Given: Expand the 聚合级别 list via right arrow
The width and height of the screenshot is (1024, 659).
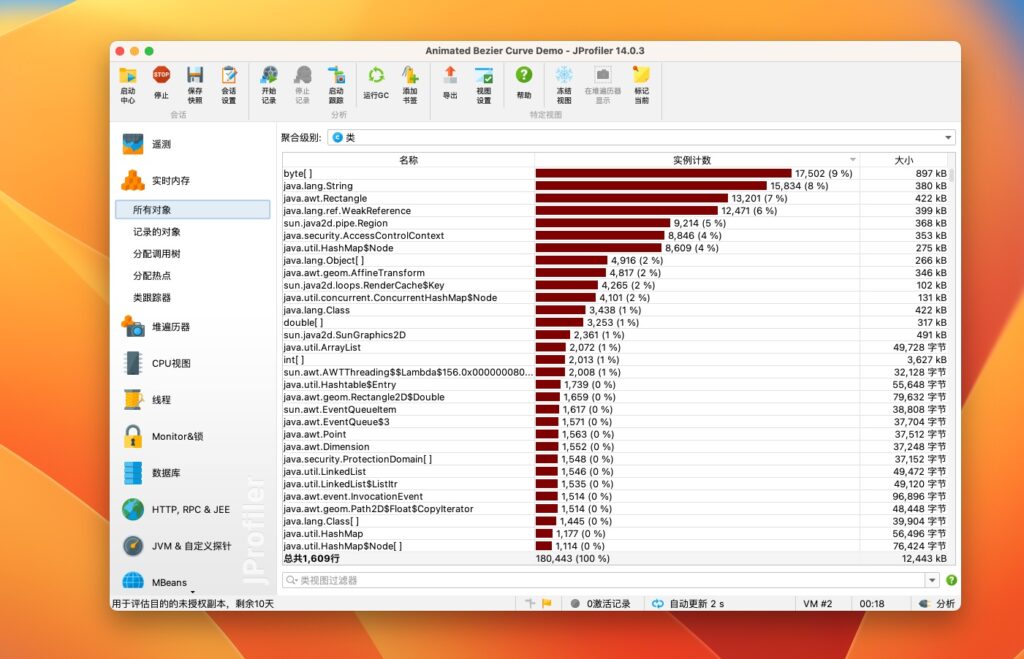Looking at the screenshot, I should pos(947,137).
